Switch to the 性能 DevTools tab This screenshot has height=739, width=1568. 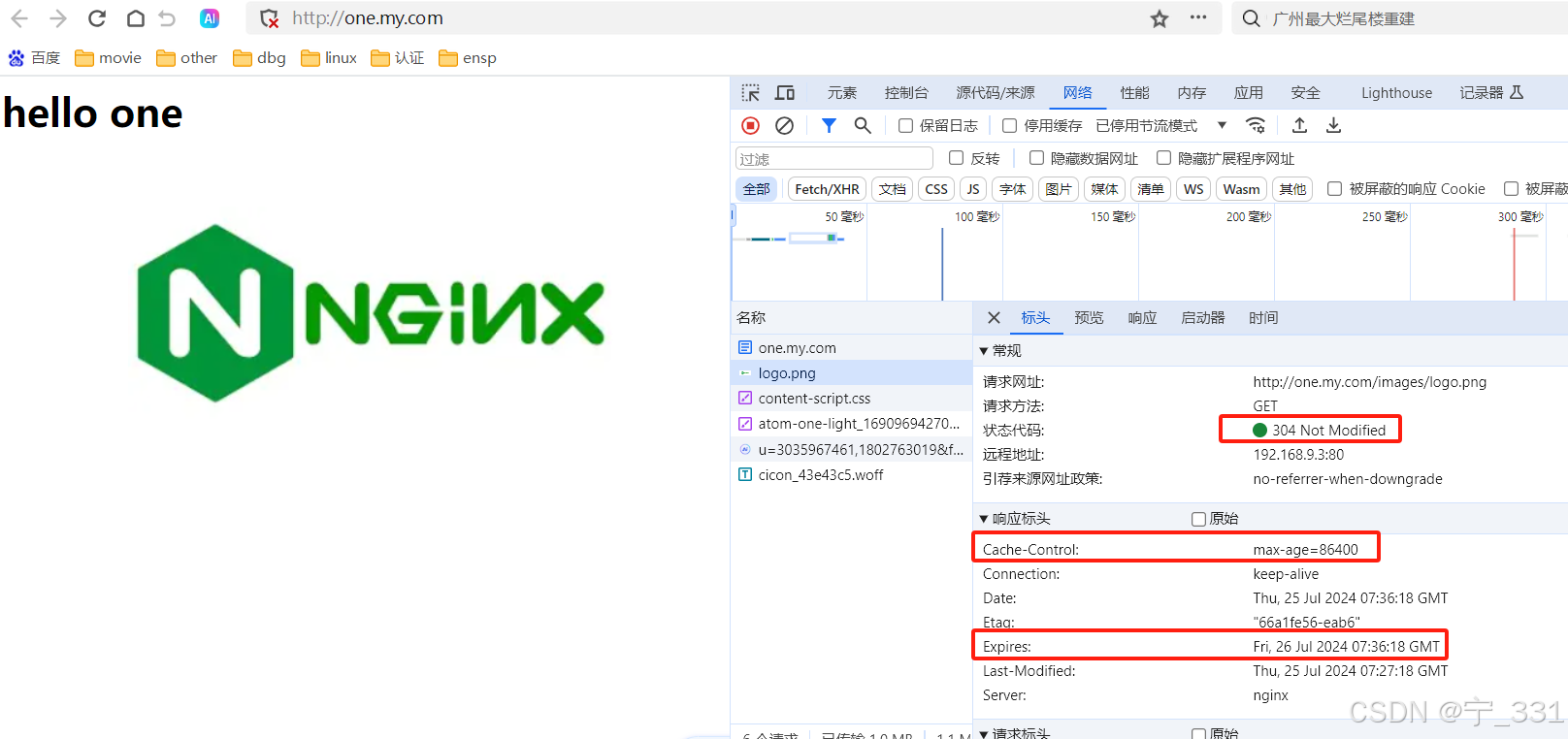click(1134, 93)
